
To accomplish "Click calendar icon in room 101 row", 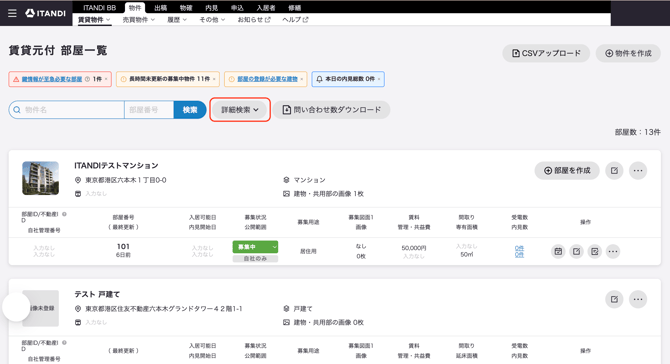I will (x=558, y=251).
